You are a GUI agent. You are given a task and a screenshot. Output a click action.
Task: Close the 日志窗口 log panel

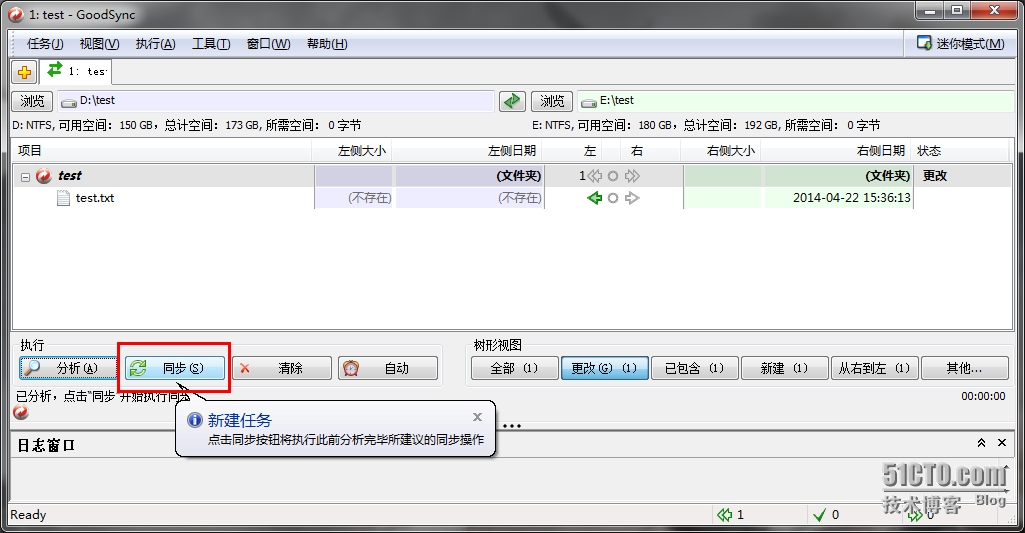1002,443
